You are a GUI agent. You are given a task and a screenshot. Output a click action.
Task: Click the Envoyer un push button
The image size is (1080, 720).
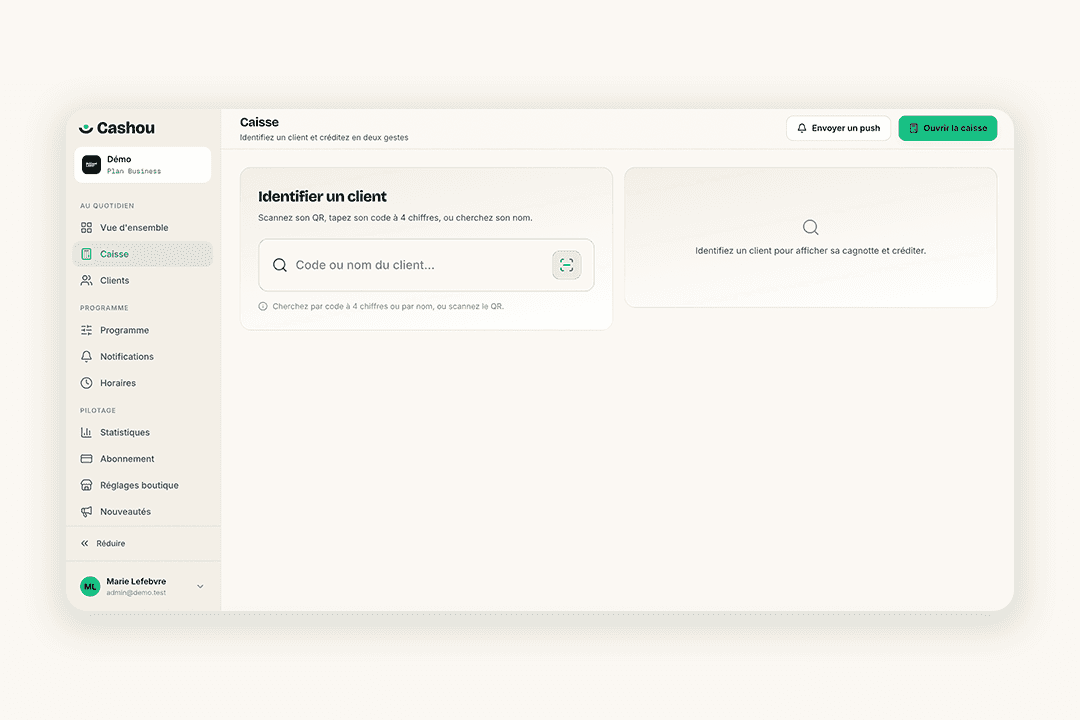tap(838, 128)
